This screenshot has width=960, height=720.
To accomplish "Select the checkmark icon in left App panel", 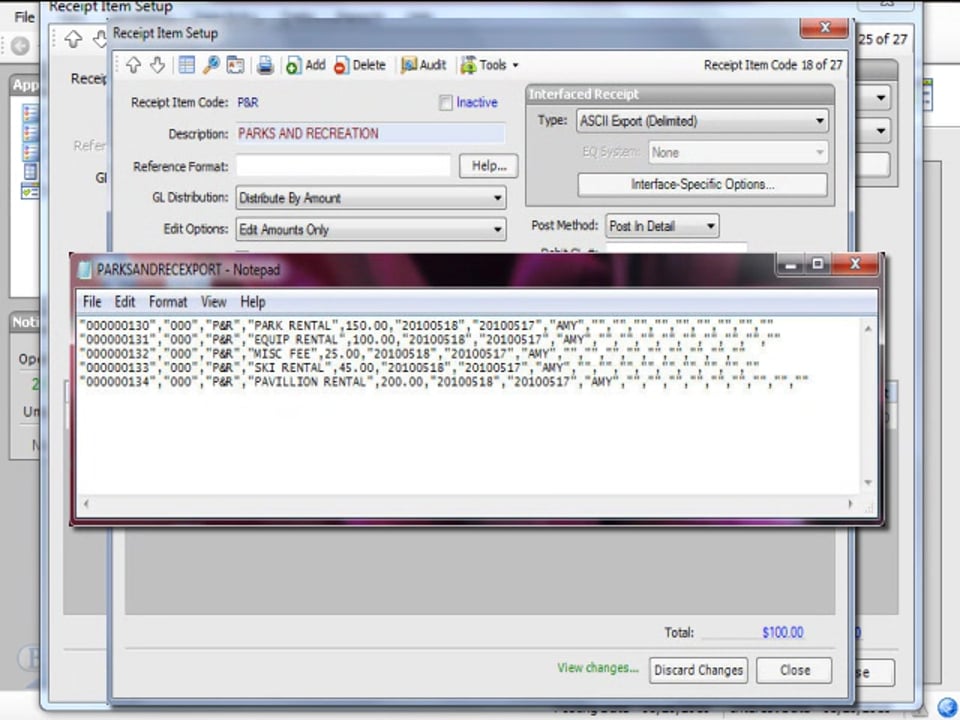I will tap(30, 191).
